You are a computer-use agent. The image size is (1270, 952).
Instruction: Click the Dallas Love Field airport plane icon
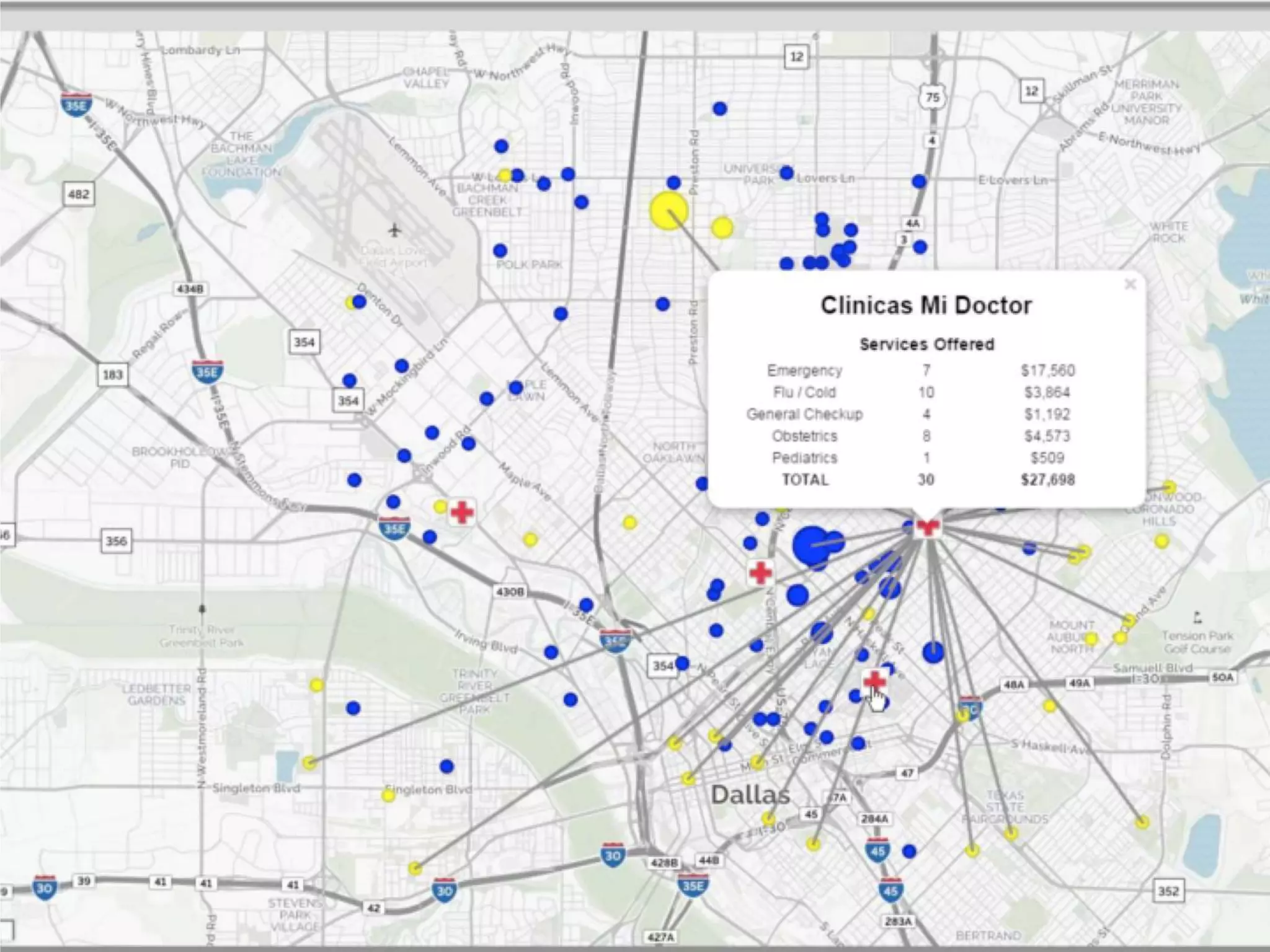pos(395,231)
